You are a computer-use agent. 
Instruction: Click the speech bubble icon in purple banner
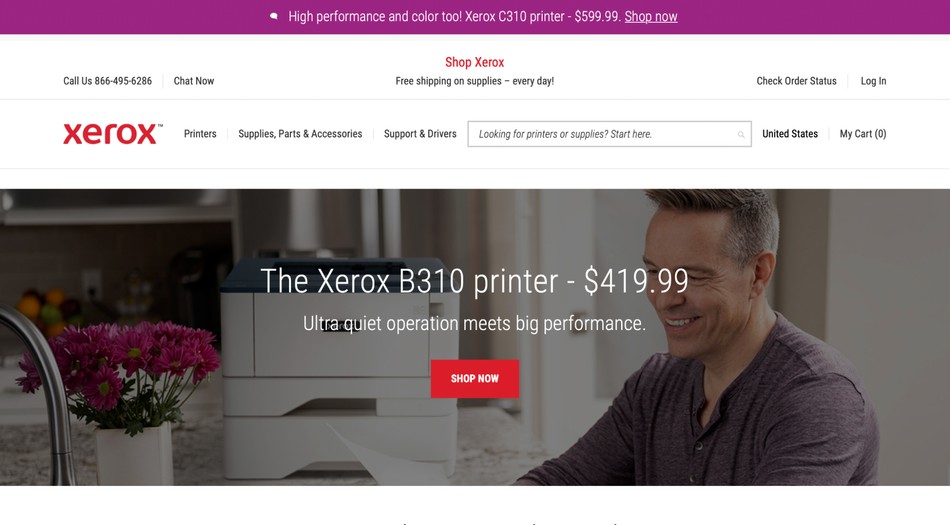point(274,16)
